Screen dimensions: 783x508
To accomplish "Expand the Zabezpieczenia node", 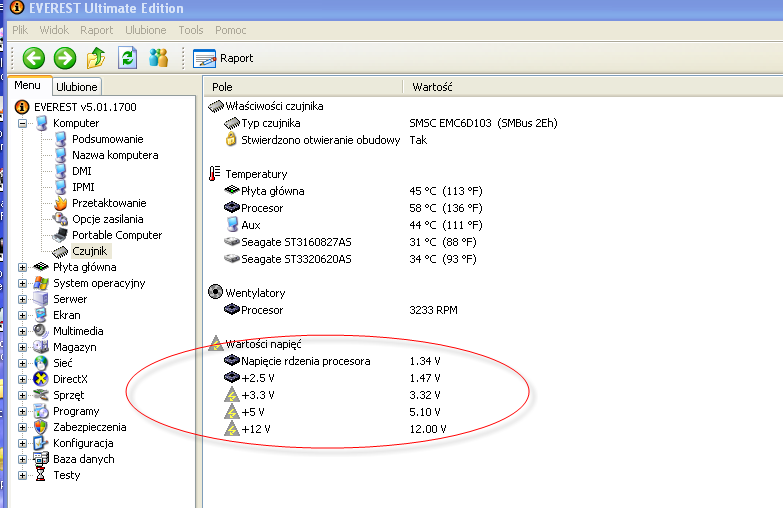I will [22, 427].
